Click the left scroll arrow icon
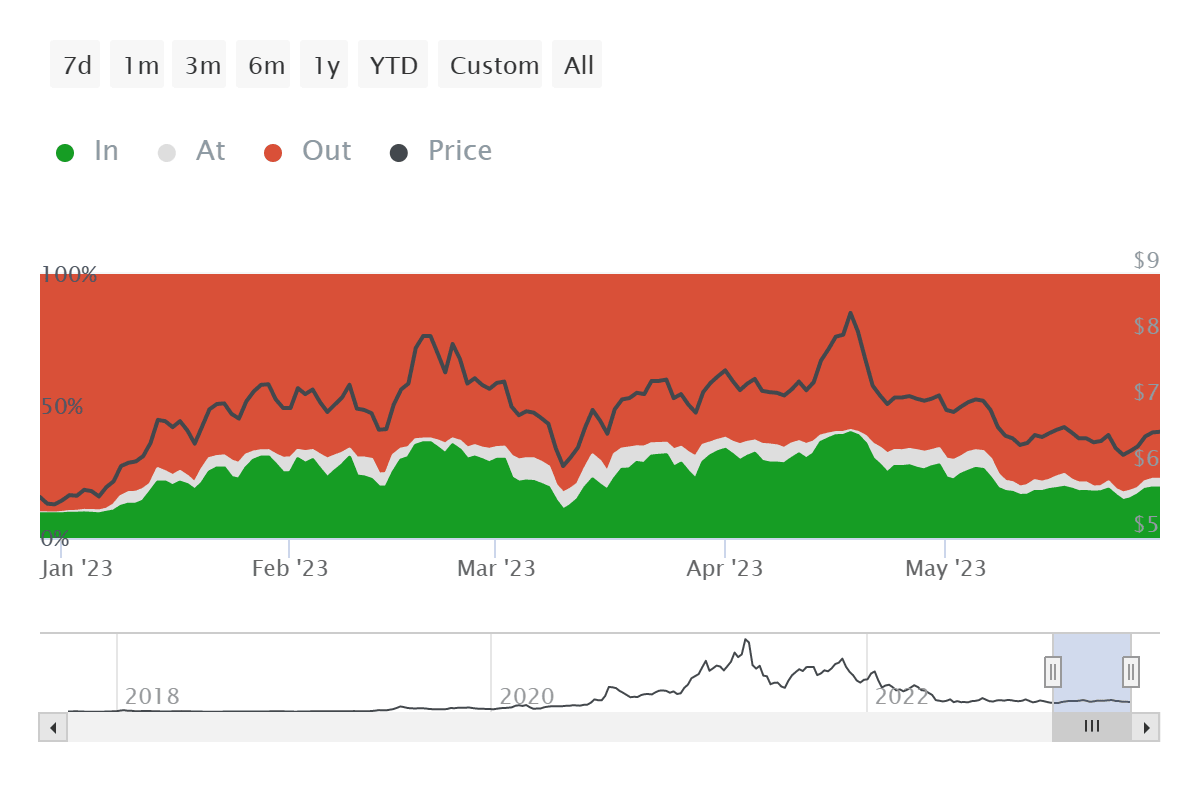1200x800 pixels. coord(55,727)
